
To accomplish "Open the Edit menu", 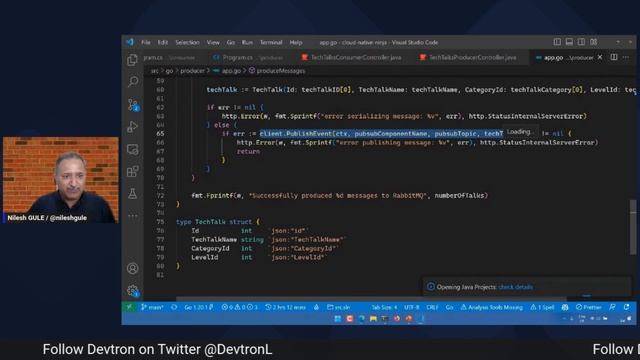I will click(163, 42).
